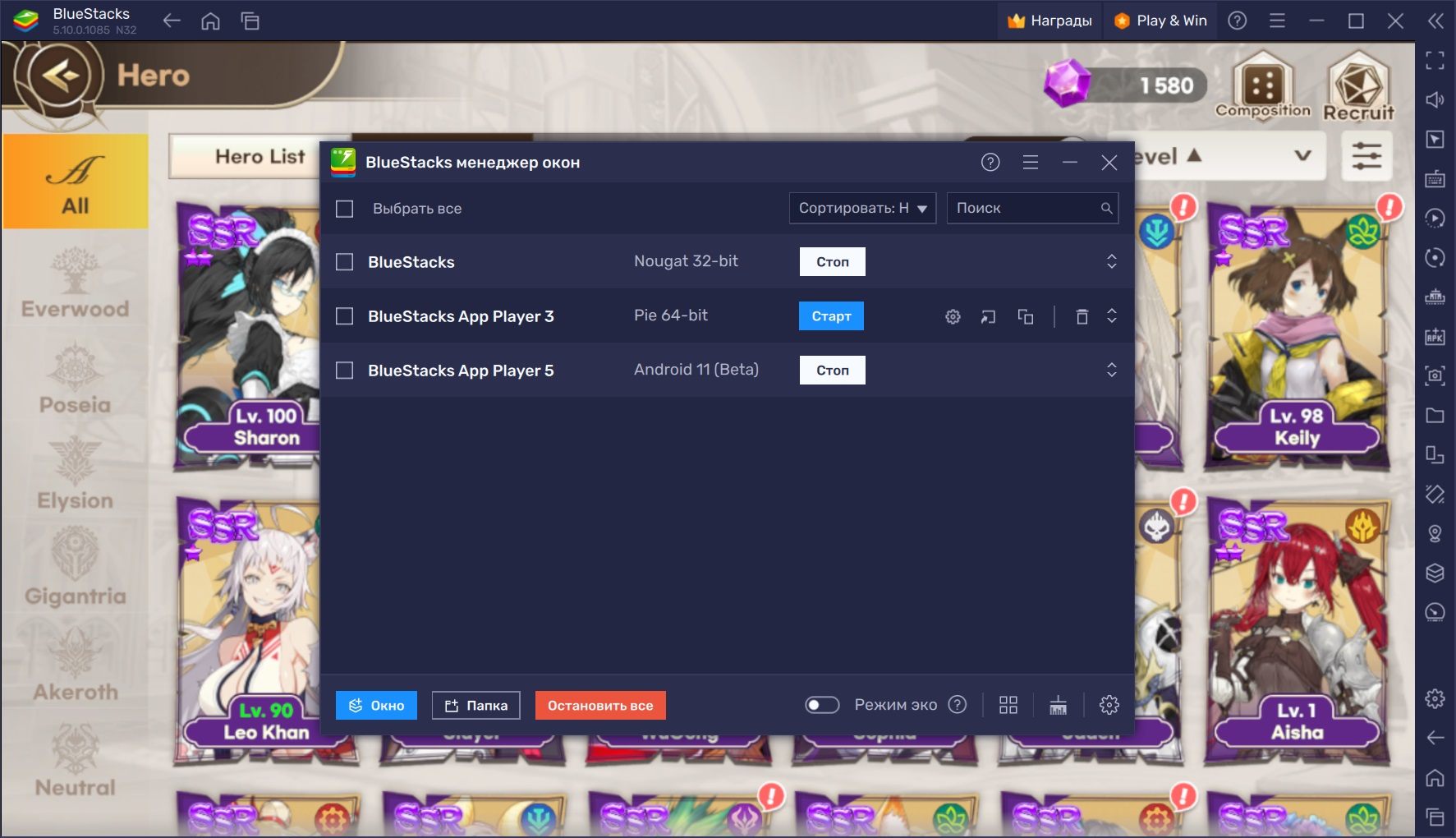
Task: Open media folder from side toolbar
Action: (1435, 415)
